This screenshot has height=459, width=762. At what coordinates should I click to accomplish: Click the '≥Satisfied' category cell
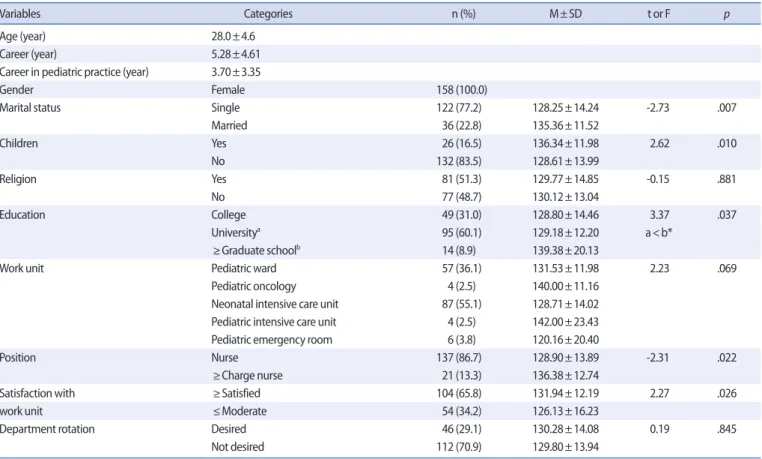pos(236,393)
